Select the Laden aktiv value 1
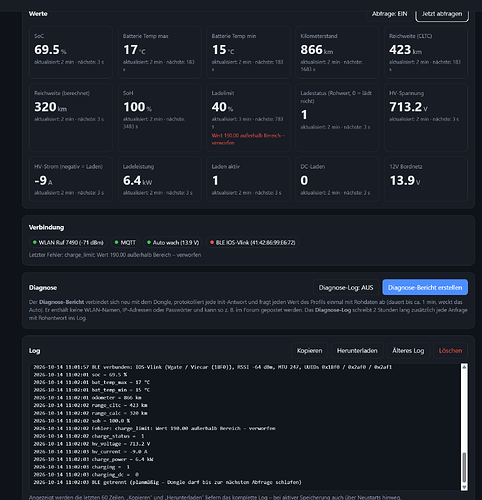482x500 pixels. click(215, 181)
